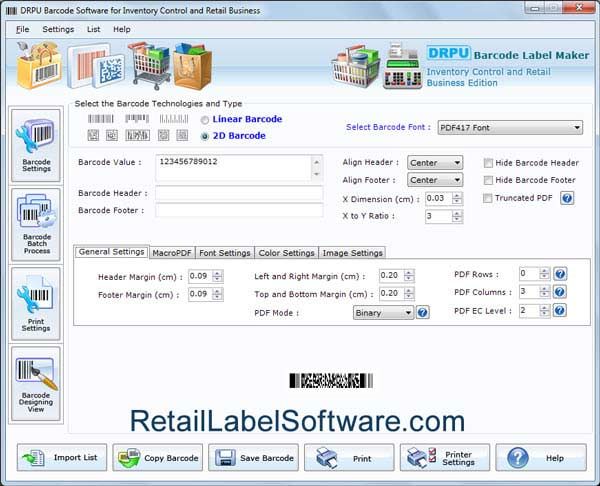
Task: Open the Align Header dropdown
Action: click(x=435, y=163)
